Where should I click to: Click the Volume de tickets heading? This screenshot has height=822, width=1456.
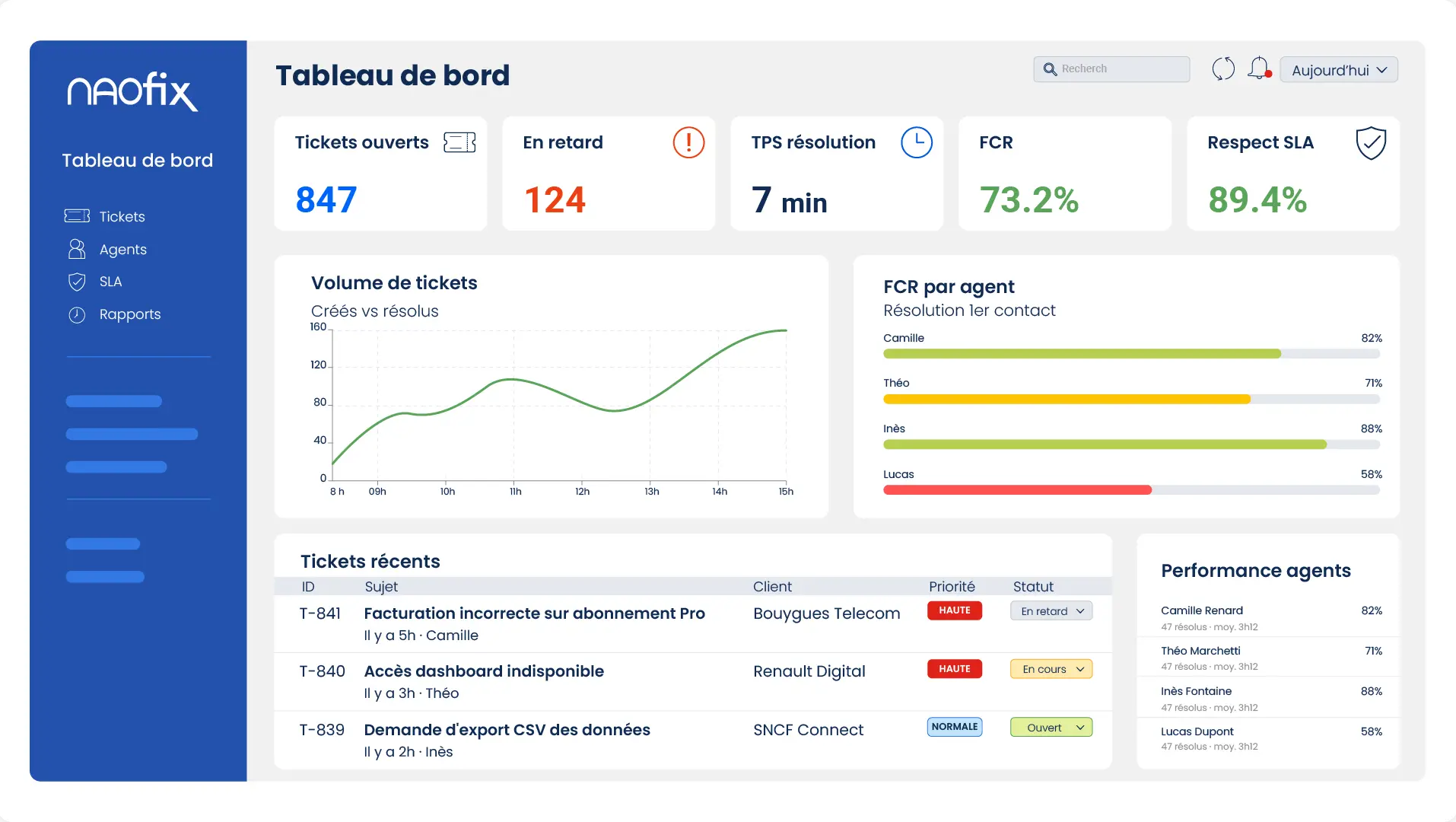click(x=394, y=283)
